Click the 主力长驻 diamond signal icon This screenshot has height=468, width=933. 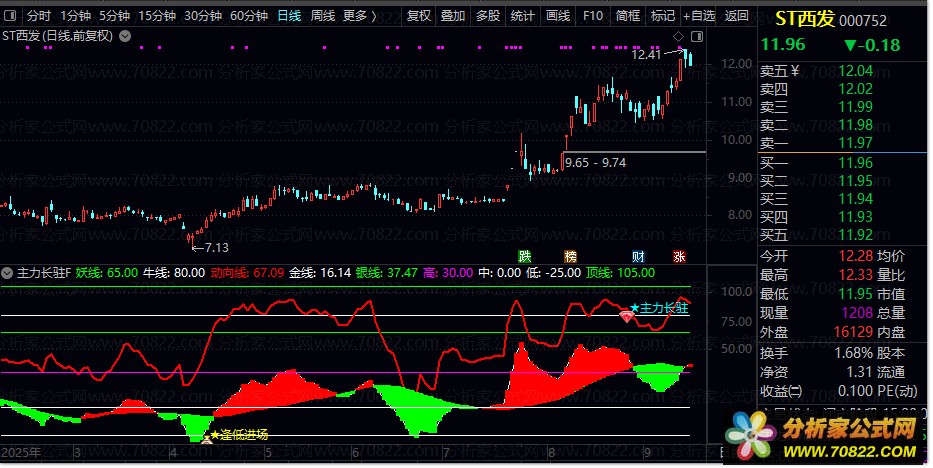pos(627,316)
